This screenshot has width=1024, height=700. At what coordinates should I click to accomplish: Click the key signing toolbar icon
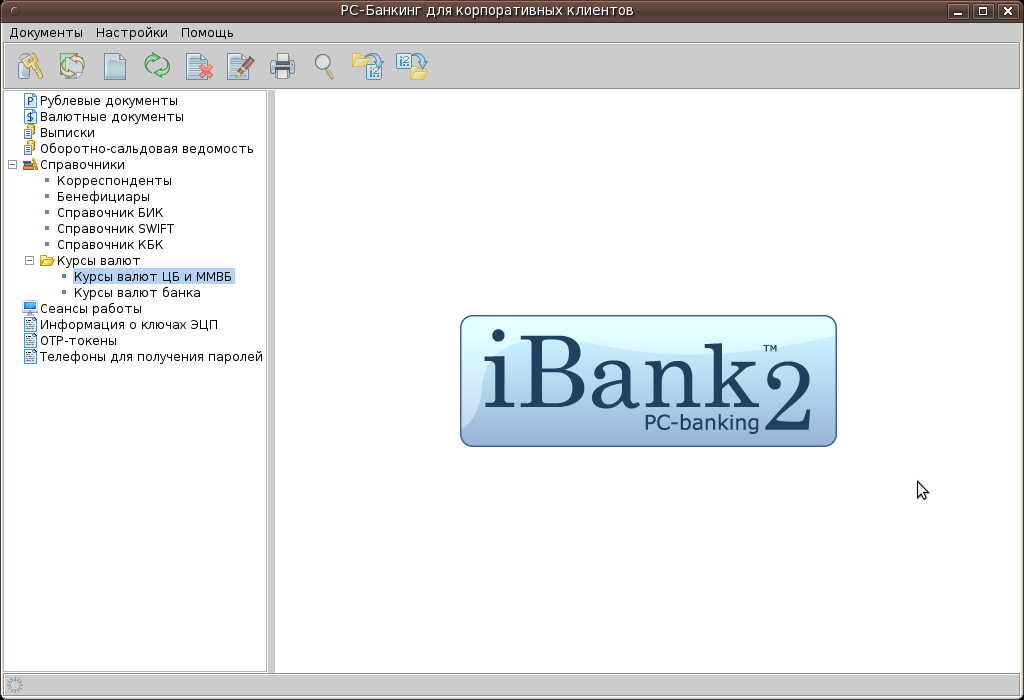(31, 67)
